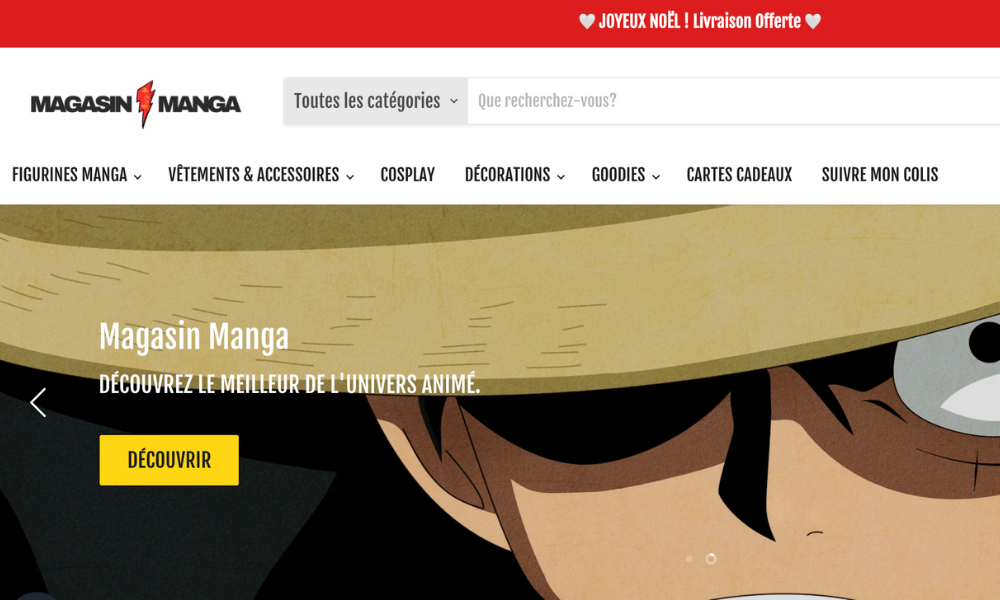Image resolution: width=1000 pixels, height=600 pixels.
Task: Focus the Que recherchez-vous search field
Action: click(x=733, y=101)
